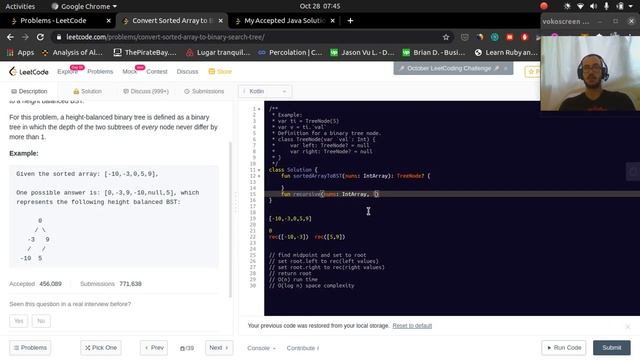Switch to My Accepted Java Solution tab
640x360 pixels.
(284, 20)
